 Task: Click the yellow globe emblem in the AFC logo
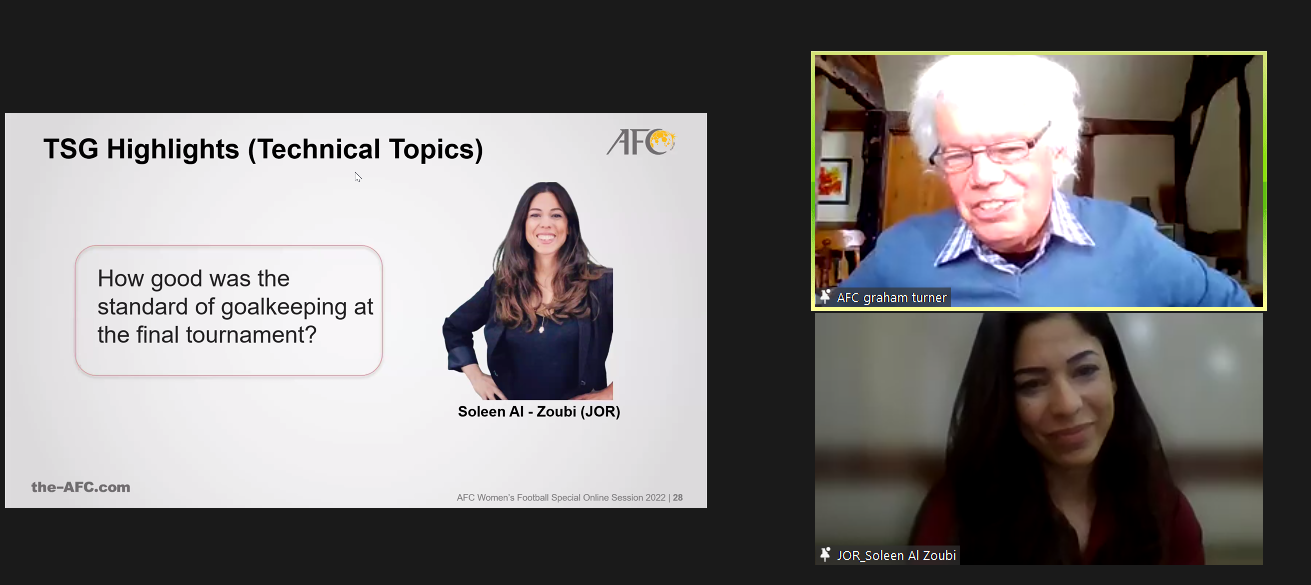(x=662, y=142)
